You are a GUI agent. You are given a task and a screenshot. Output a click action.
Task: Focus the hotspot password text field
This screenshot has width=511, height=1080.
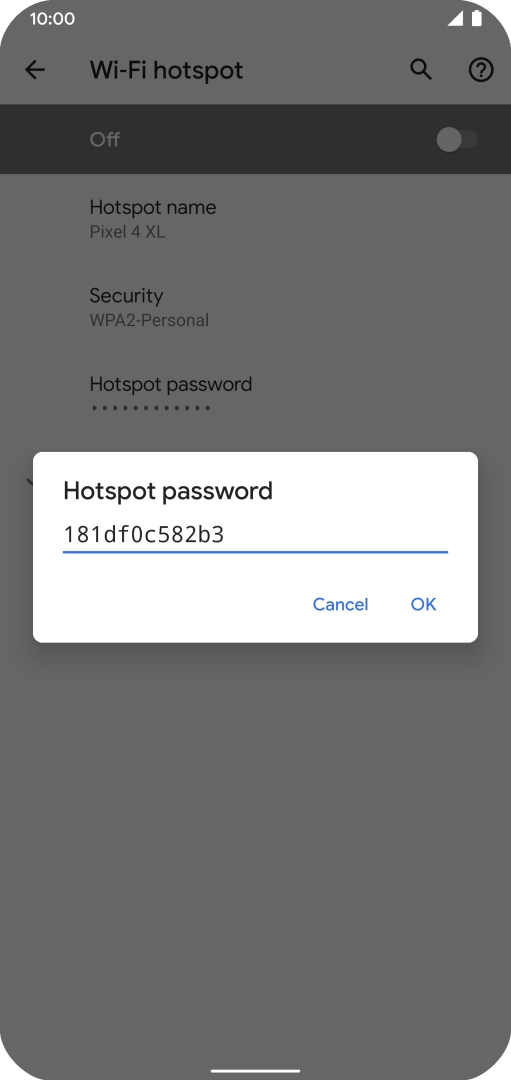coord(256,535)
